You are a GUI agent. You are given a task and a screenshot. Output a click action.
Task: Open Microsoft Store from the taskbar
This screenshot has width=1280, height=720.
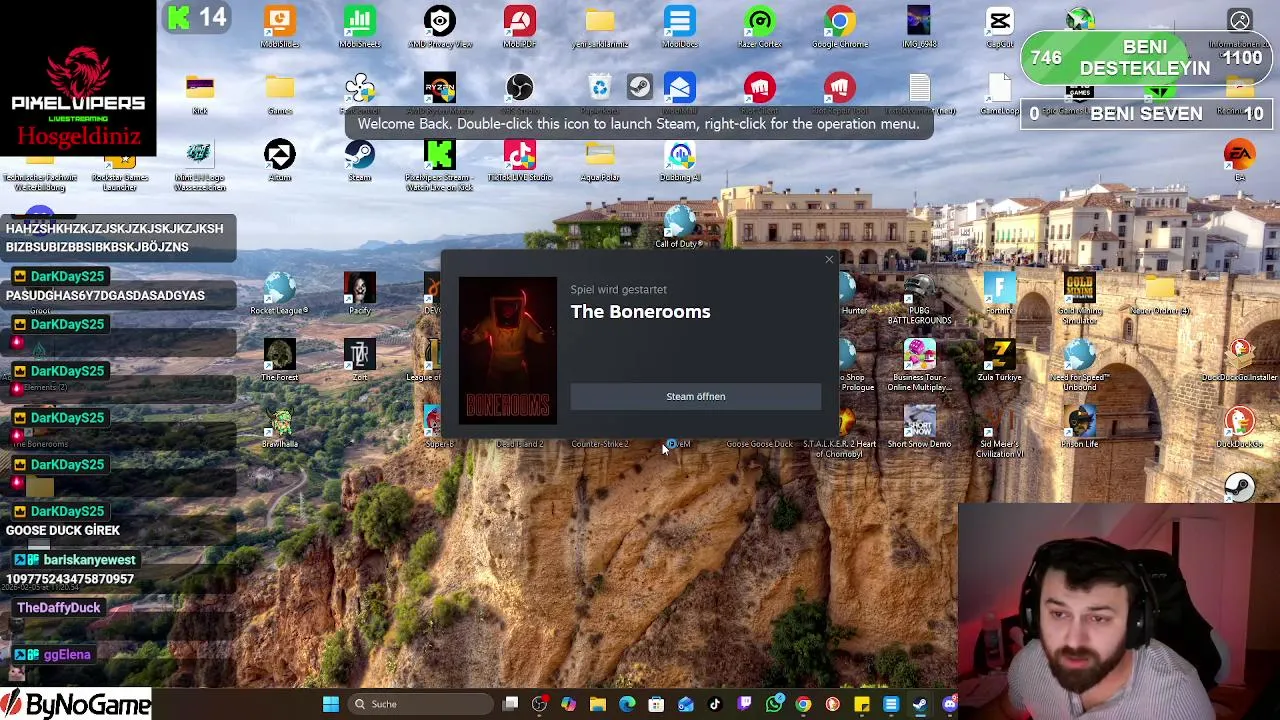656,704
